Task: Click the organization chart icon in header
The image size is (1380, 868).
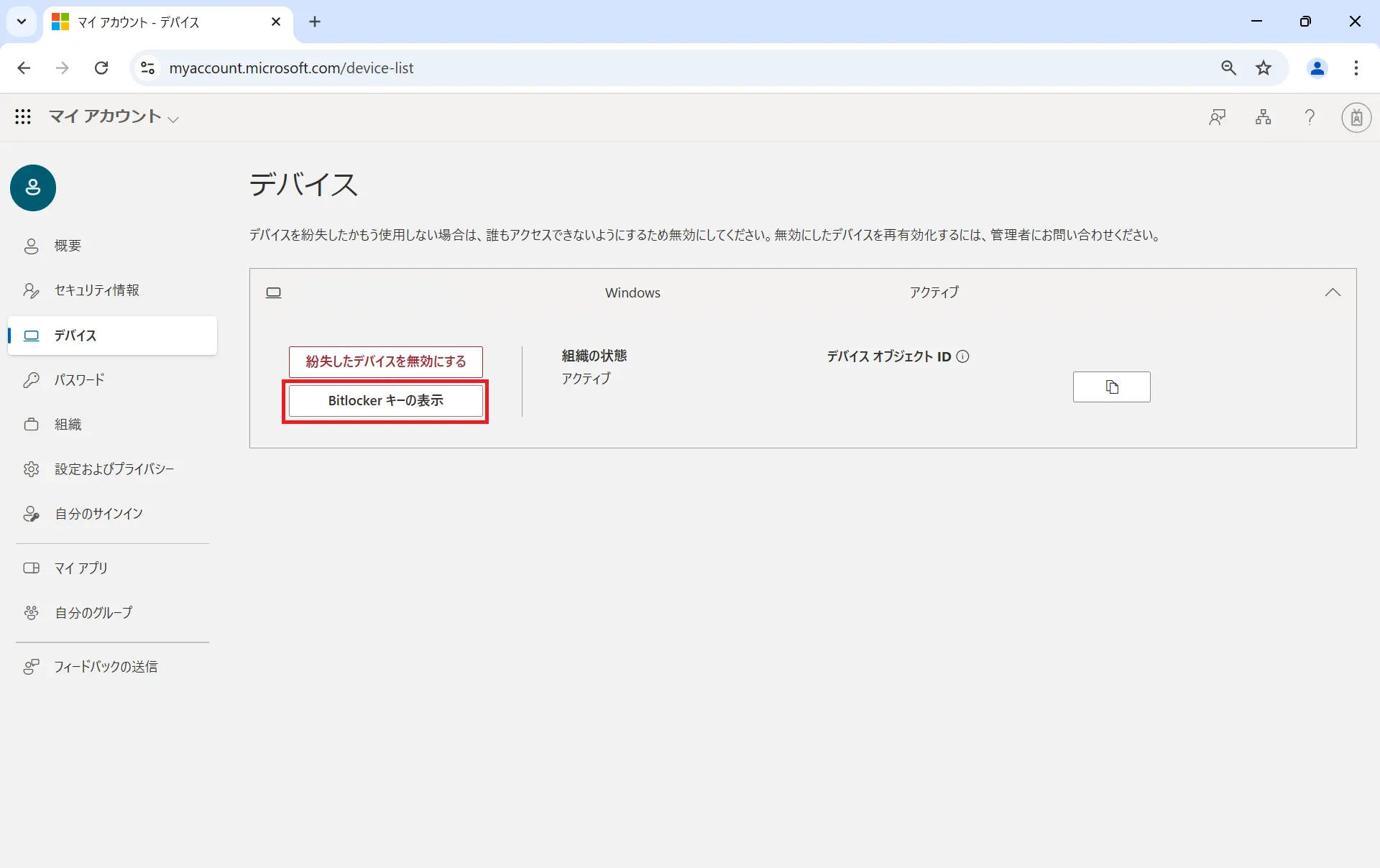Action: pos(1263,117)
